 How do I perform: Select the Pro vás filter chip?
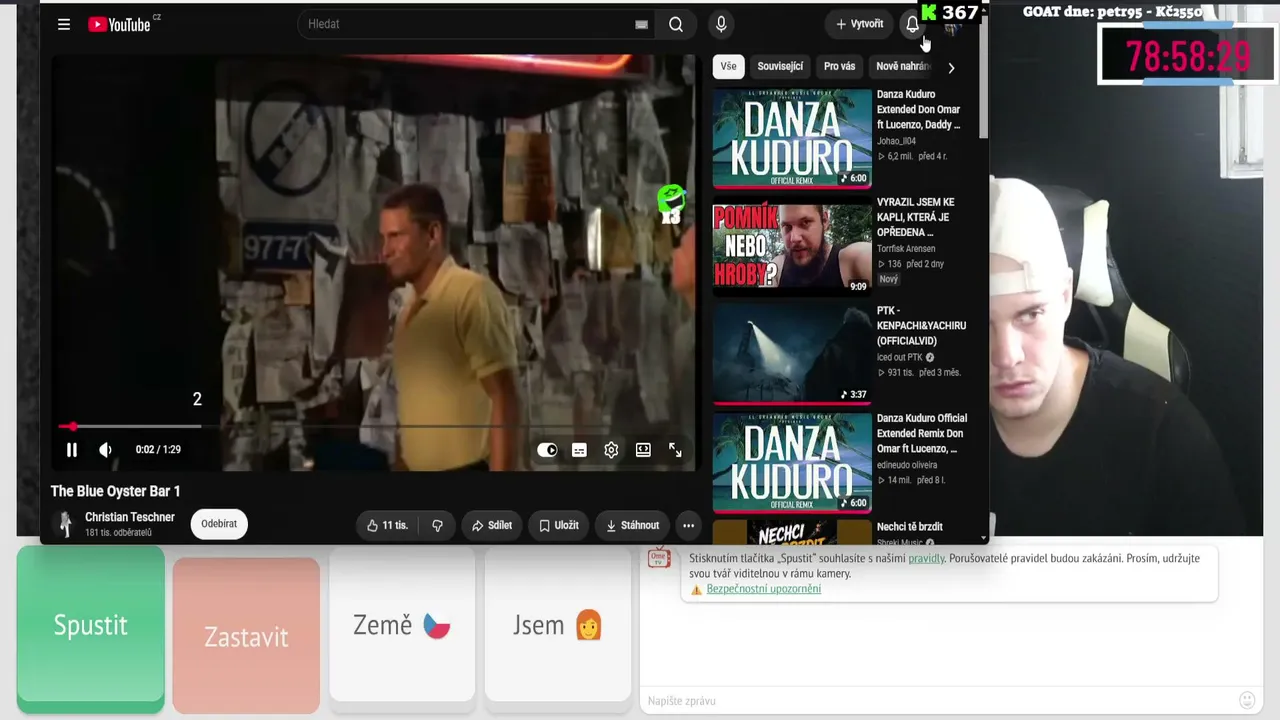click(x=839, y=66)
